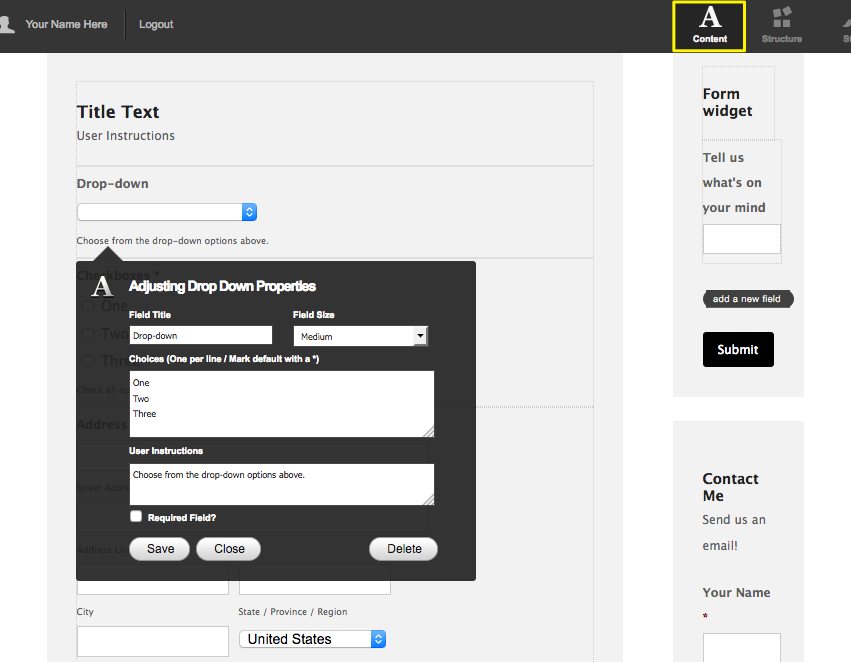Open the Field Size dropdown
Image resolution: width=851 pixels, height=662 pixels.
coord(360,336)
